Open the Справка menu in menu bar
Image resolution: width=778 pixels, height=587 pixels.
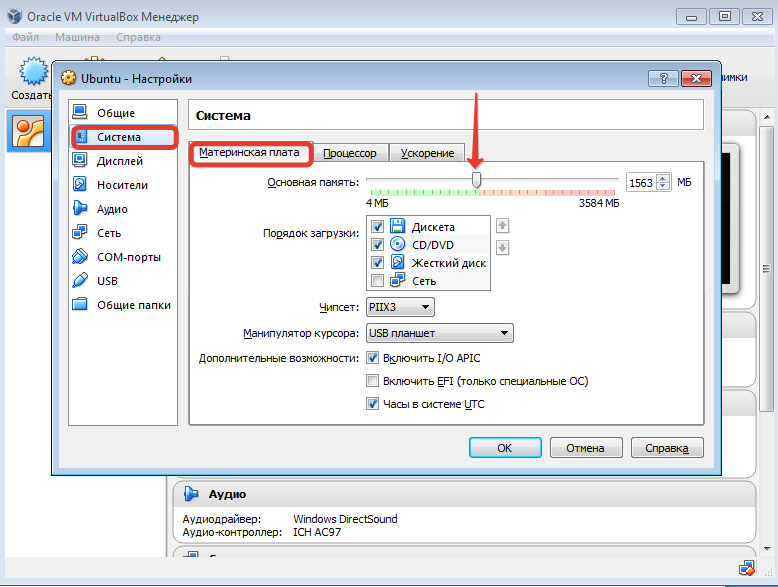[x=138, y=37]
